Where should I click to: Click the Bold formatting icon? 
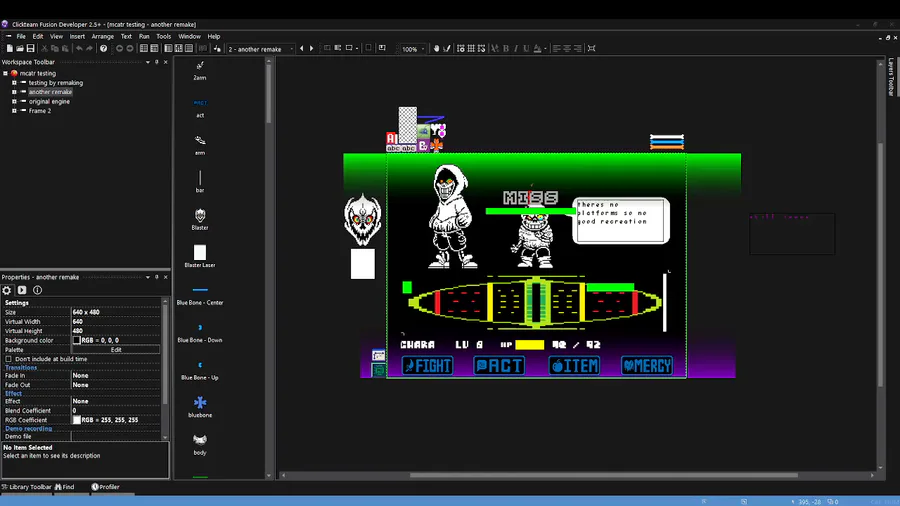(506, 49)
